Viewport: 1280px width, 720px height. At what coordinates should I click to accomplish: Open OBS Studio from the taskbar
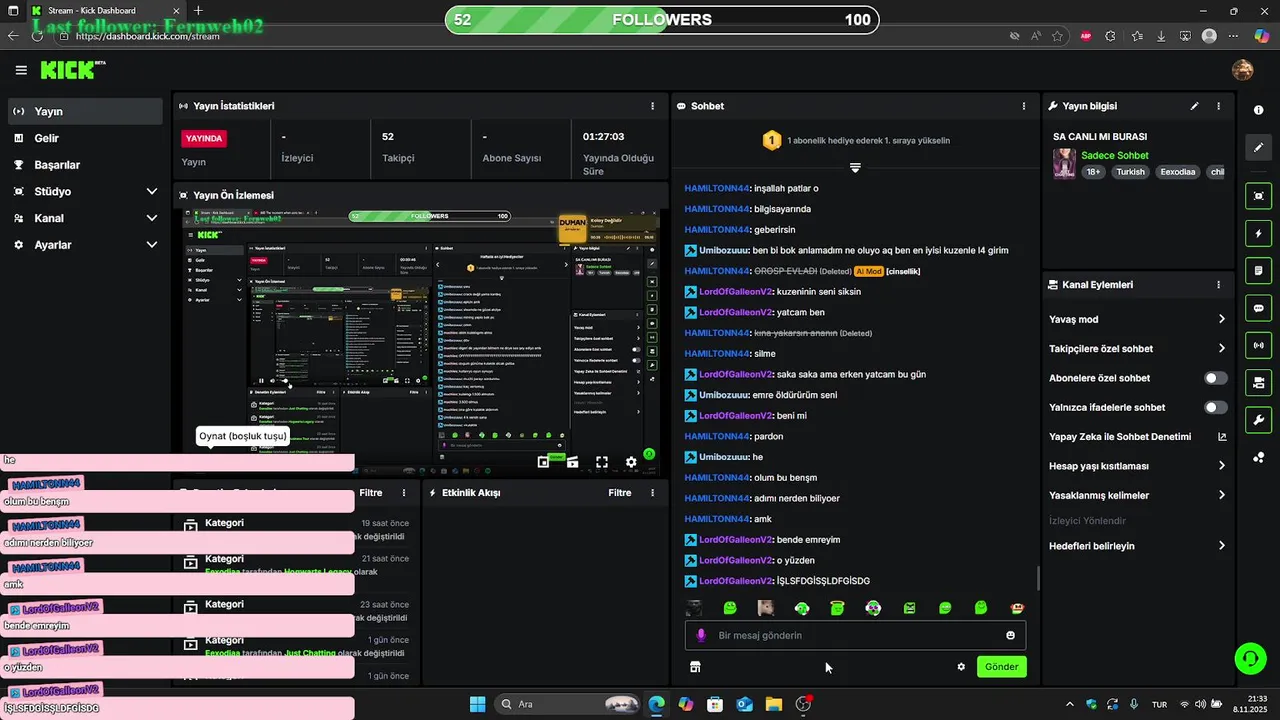[803, 704]
